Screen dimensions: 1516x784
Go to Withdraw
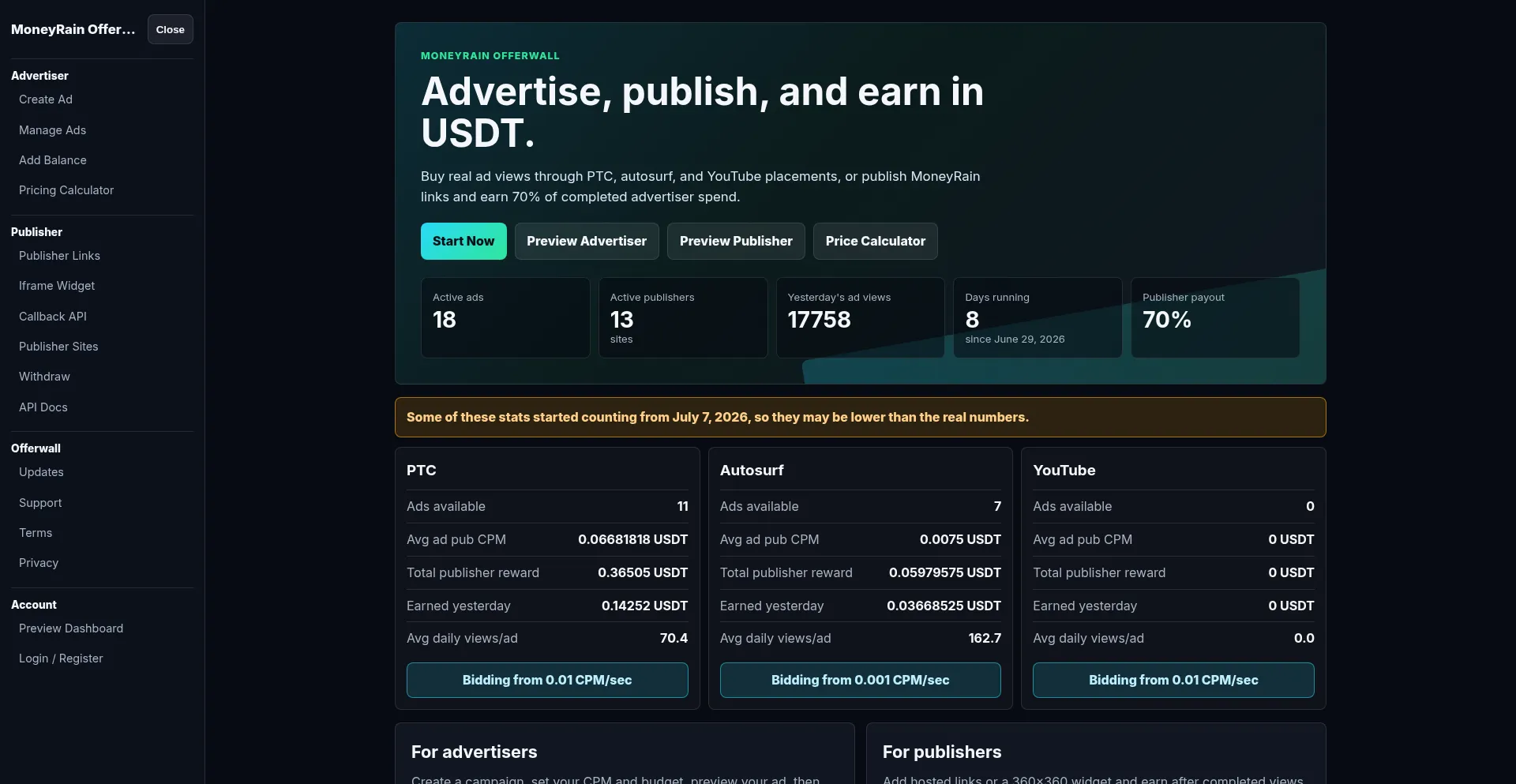[44, 377]
